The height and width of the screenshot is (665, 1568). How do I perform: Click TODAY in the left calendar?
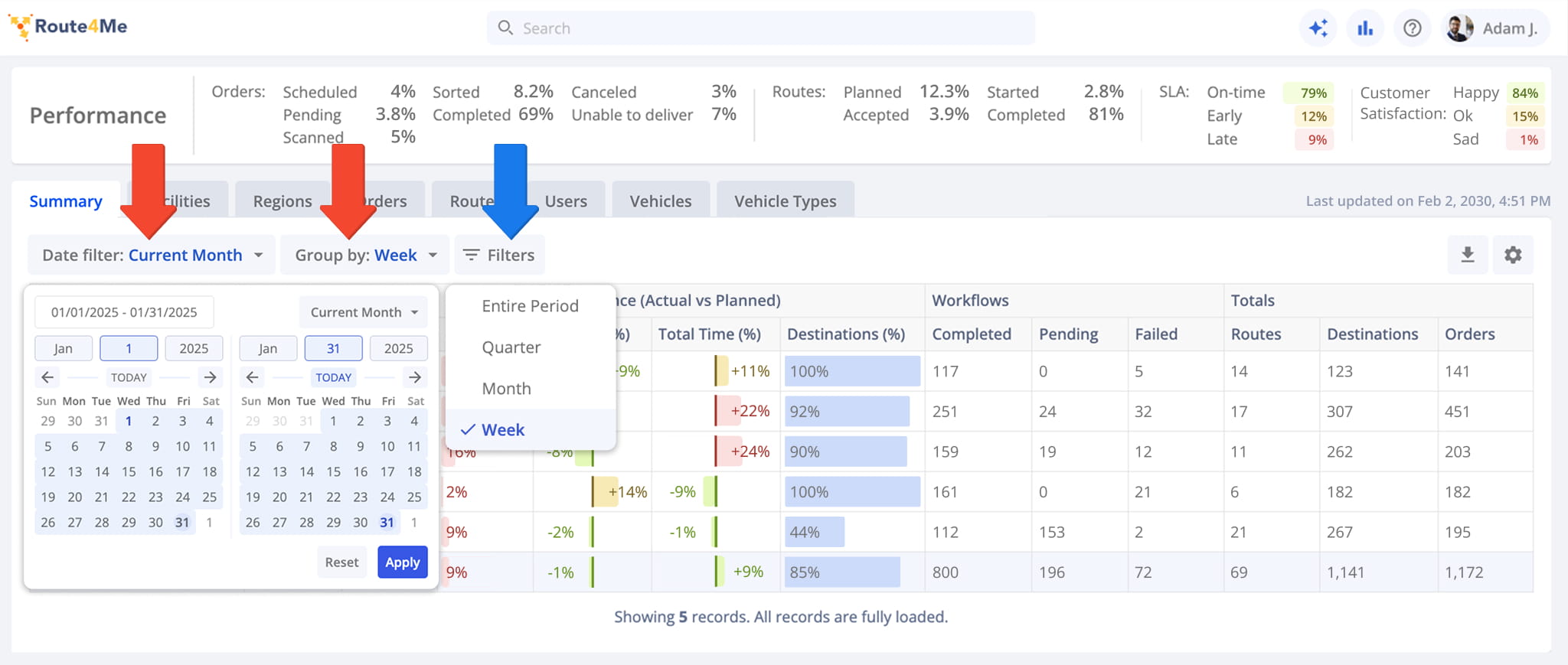coord(129,377)
